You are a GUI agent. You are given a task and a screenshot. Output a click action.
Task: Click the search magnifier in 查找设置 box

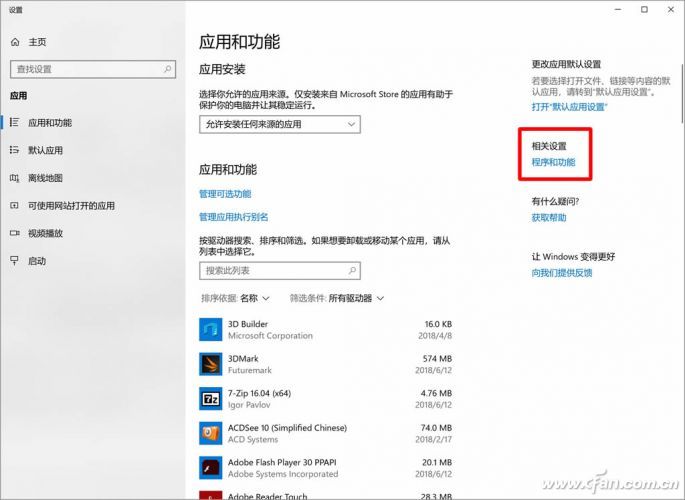(x=167, y=69)
